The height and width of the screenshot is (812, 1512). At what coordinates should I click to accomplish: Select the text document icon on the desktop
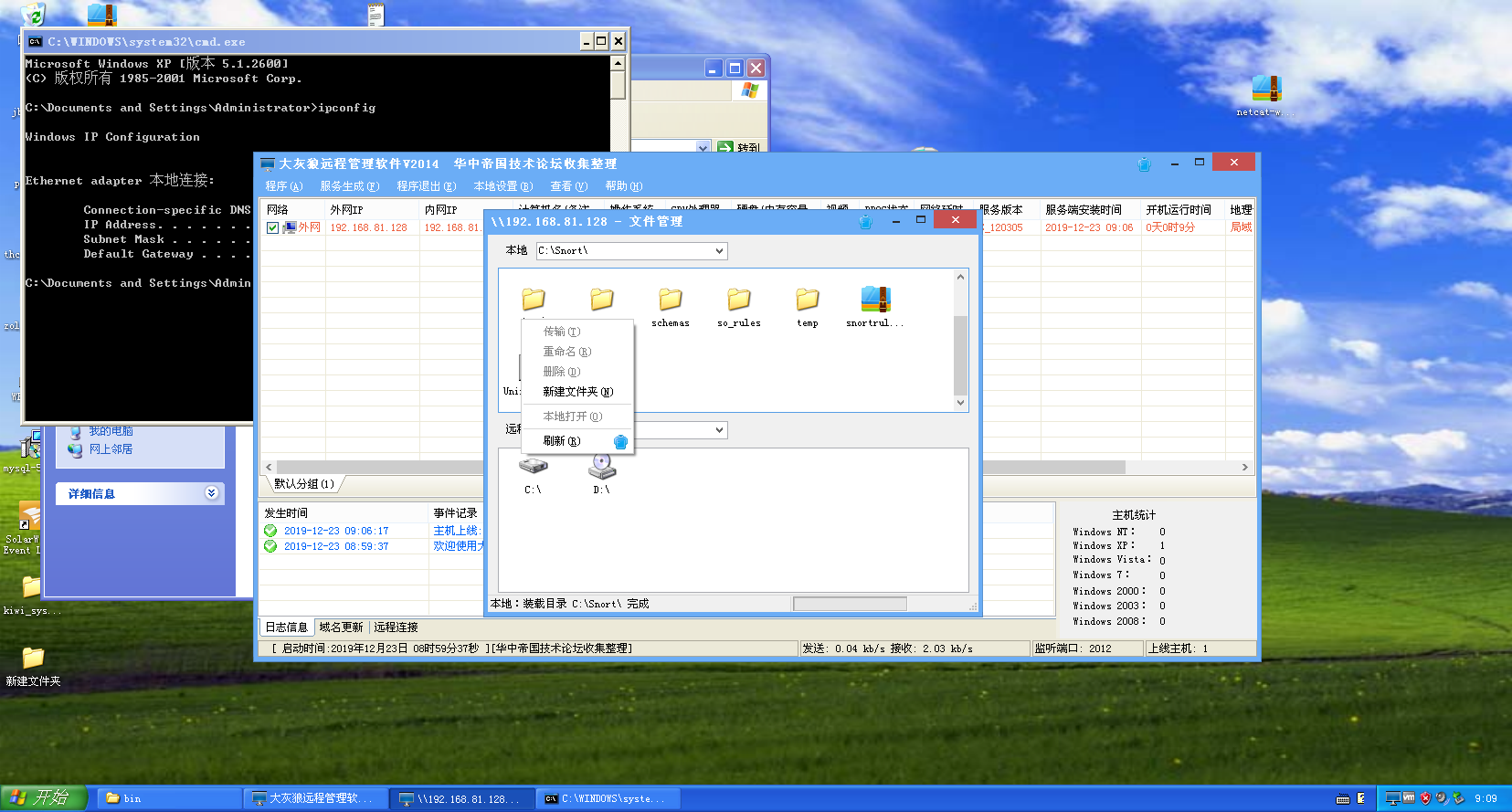click(x=375, y=14)
